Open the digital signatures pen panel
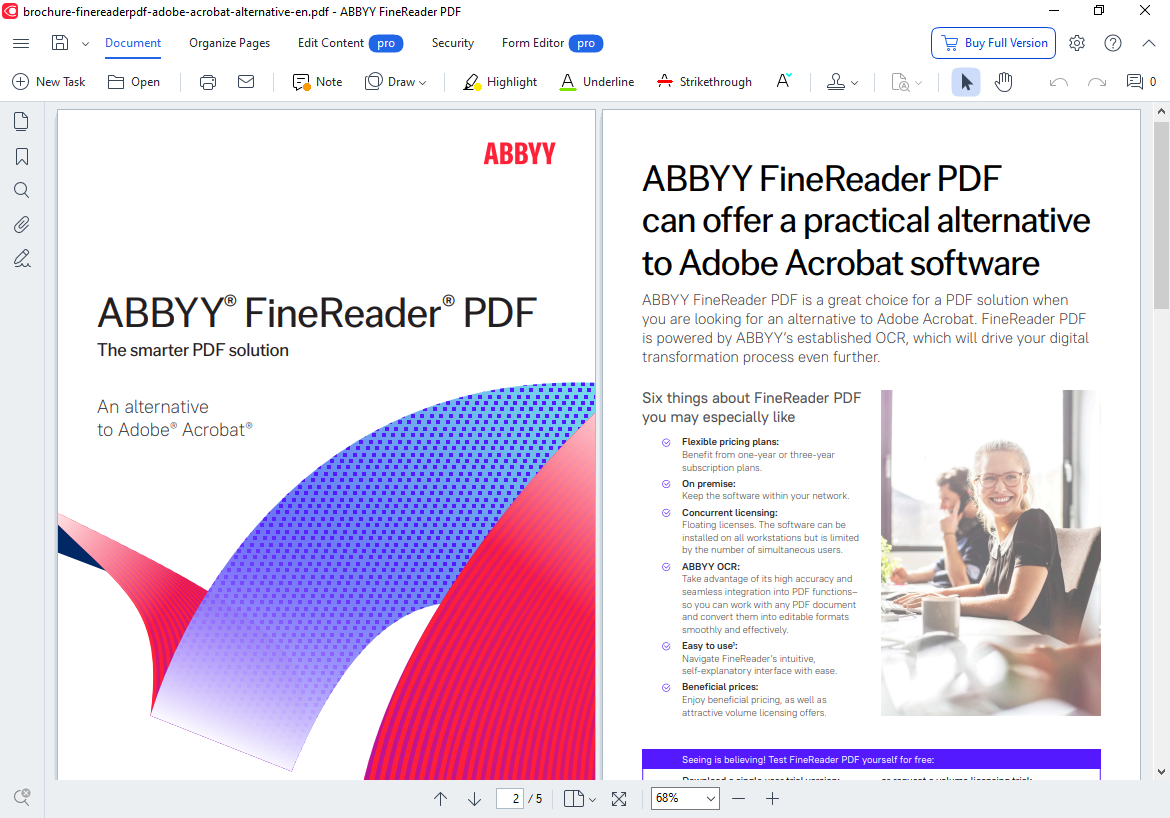This screenshot has height=818, width=1170. coord(22,259)
